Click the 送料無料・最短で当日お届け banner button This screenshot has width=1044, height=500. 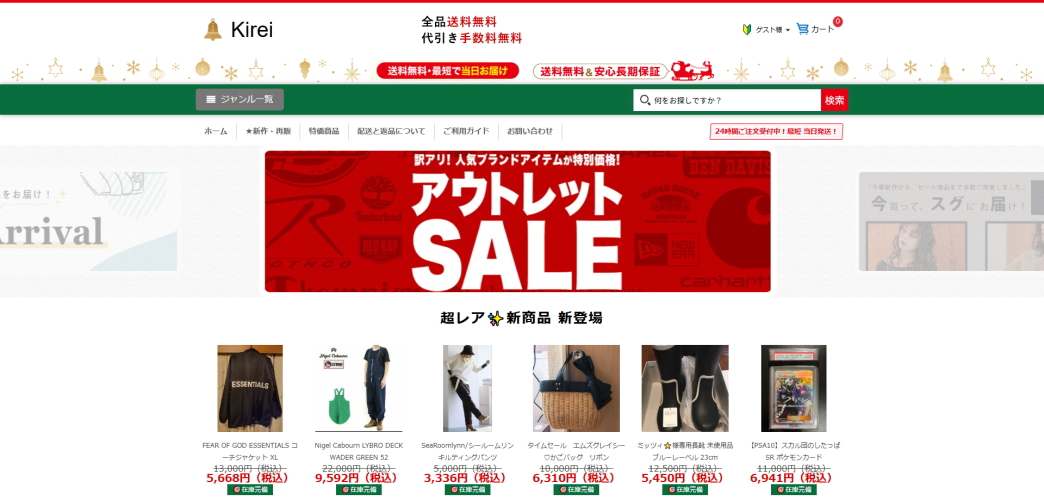[447, 71]
